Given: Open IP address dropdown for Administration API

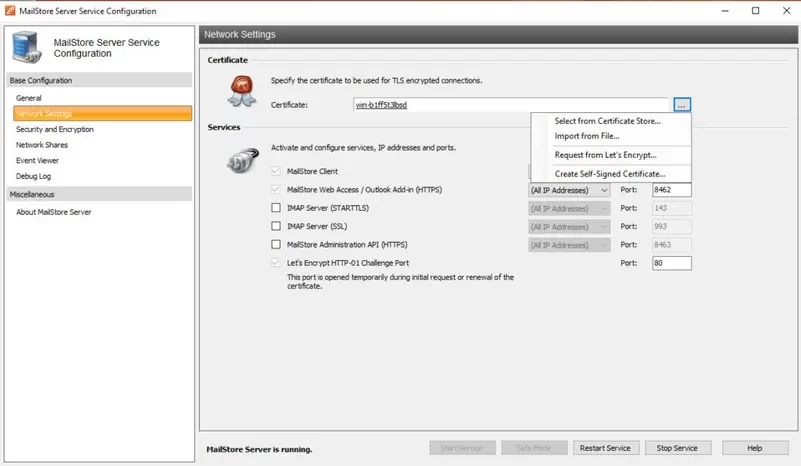Looking at the screenshot, I should point(568,244).
